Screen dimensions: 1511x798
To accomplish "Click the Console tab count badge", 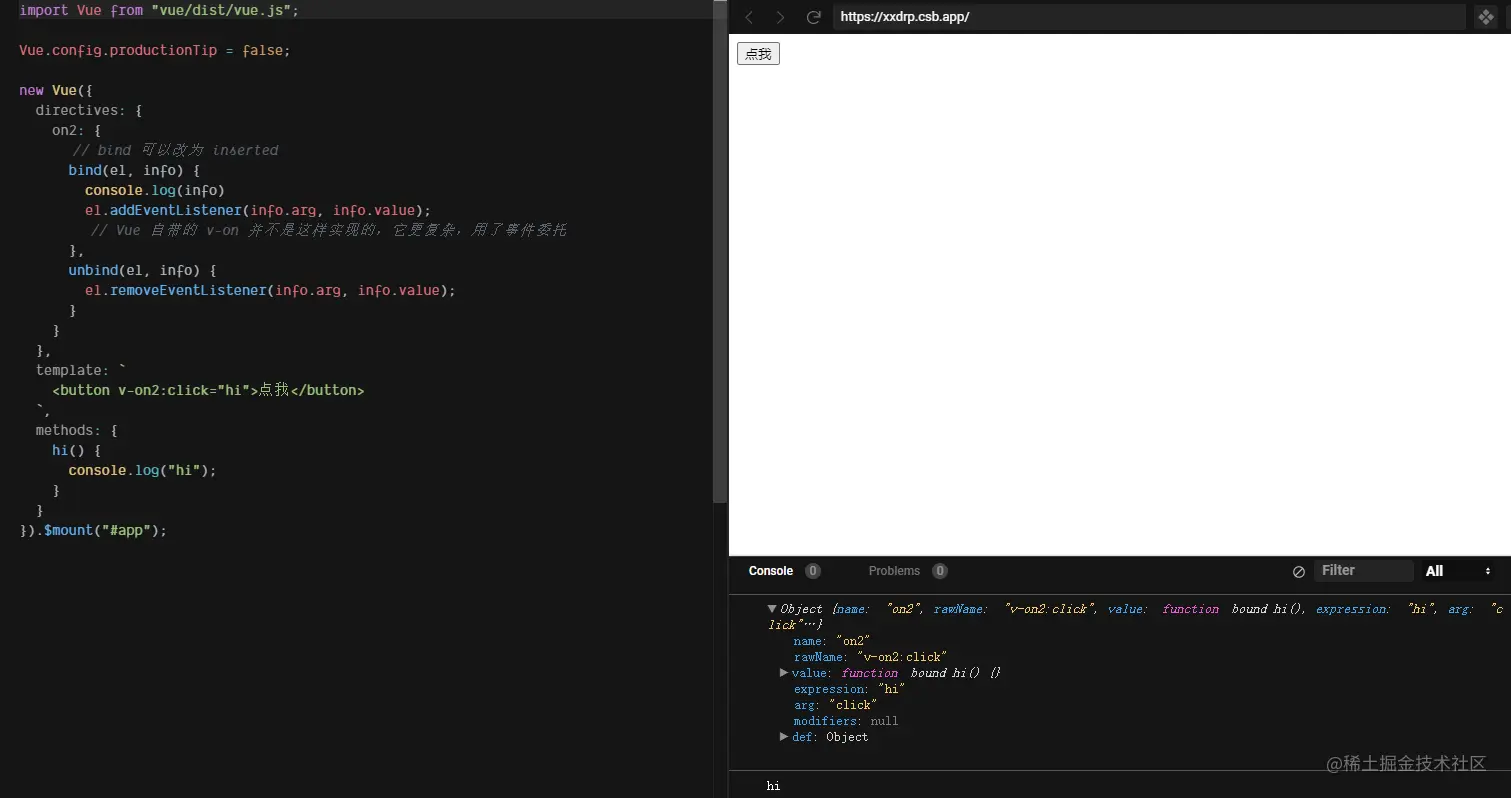I will pyautogui.click(x=813, y=571).
